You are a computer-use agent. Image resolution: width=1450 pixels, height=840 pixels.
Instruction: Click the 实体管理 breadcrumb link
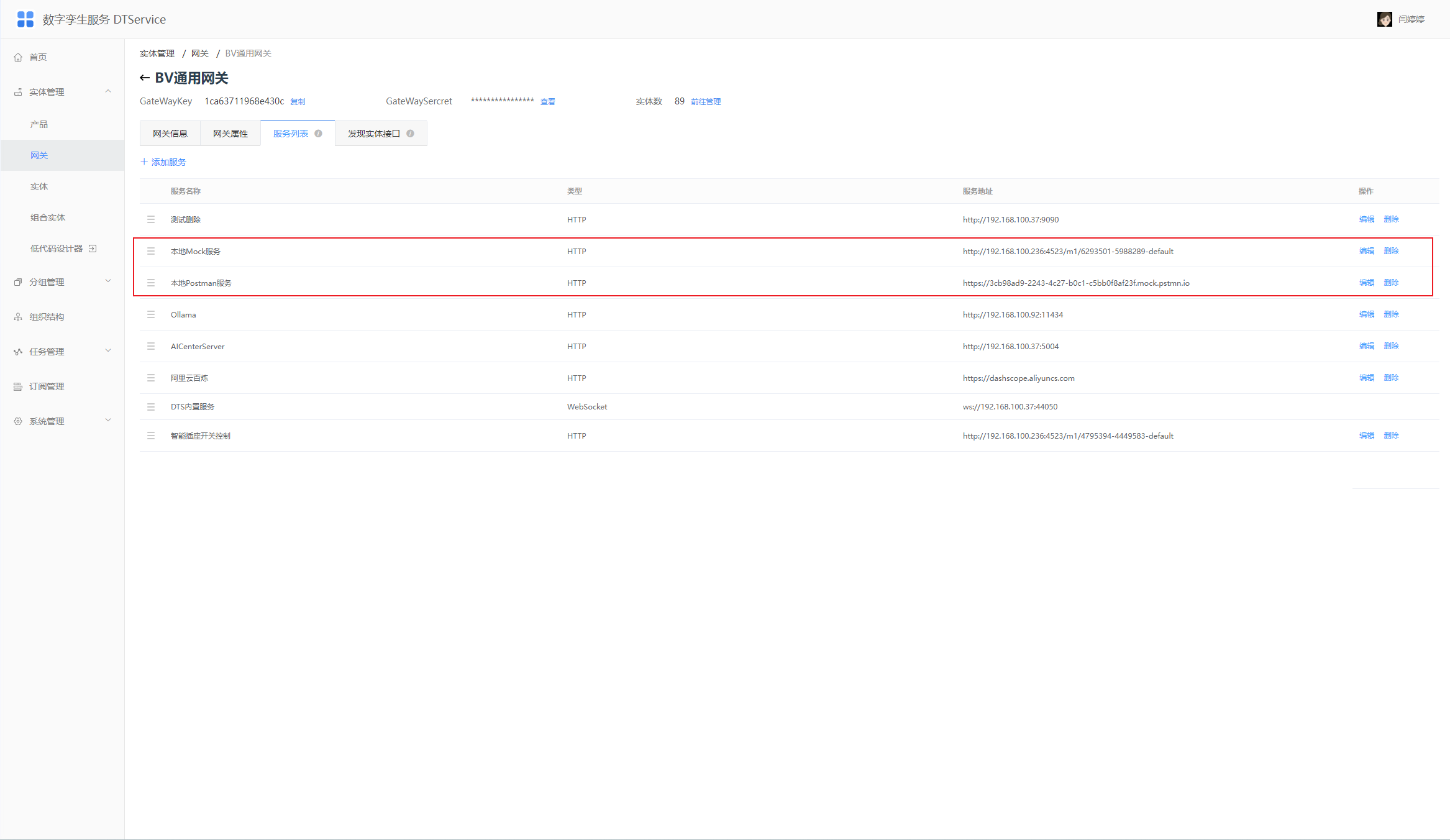tap(157, 53)
